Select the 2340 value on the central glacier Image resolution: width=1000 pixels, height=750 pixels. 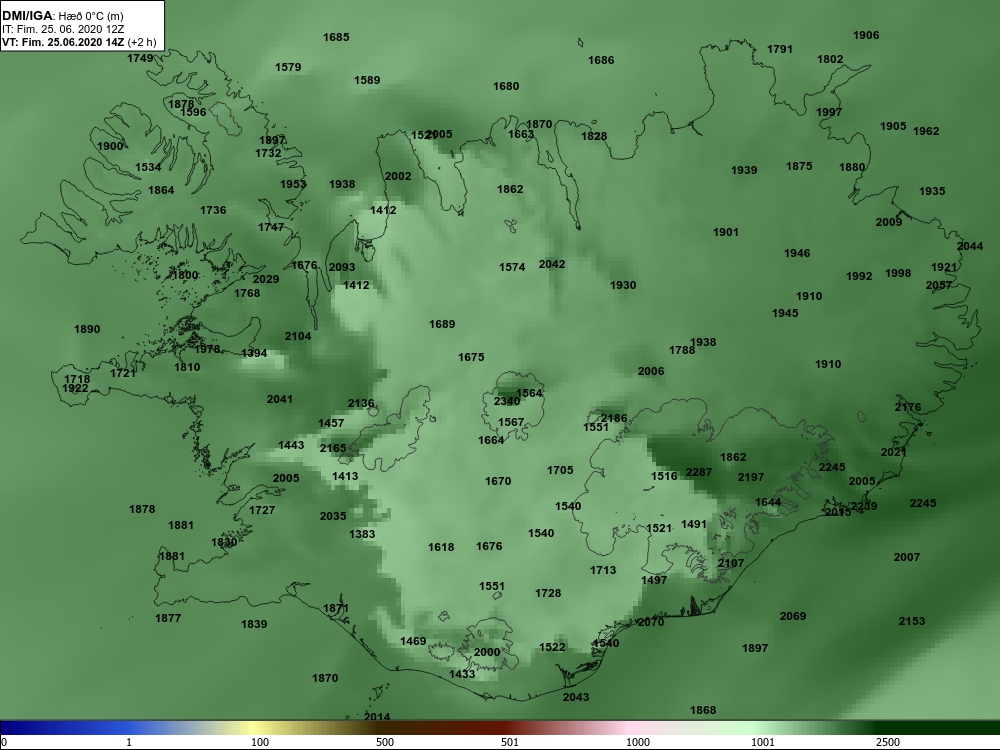(507, 401)
